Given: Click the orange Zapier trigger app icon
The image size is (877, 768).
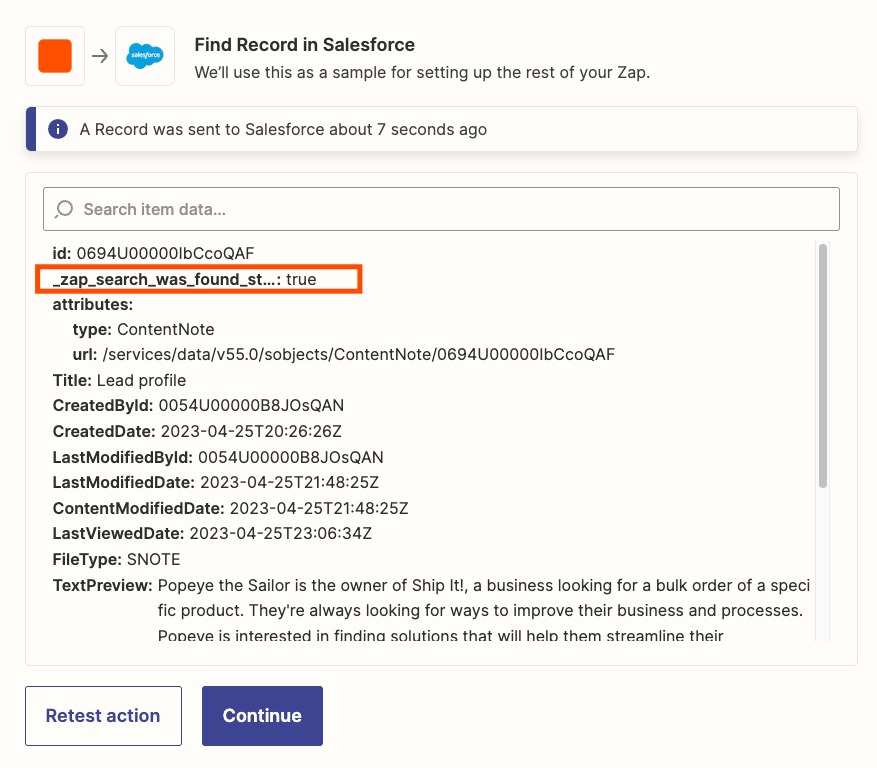Looking at the screenshot, I should [x=55, y=56].
